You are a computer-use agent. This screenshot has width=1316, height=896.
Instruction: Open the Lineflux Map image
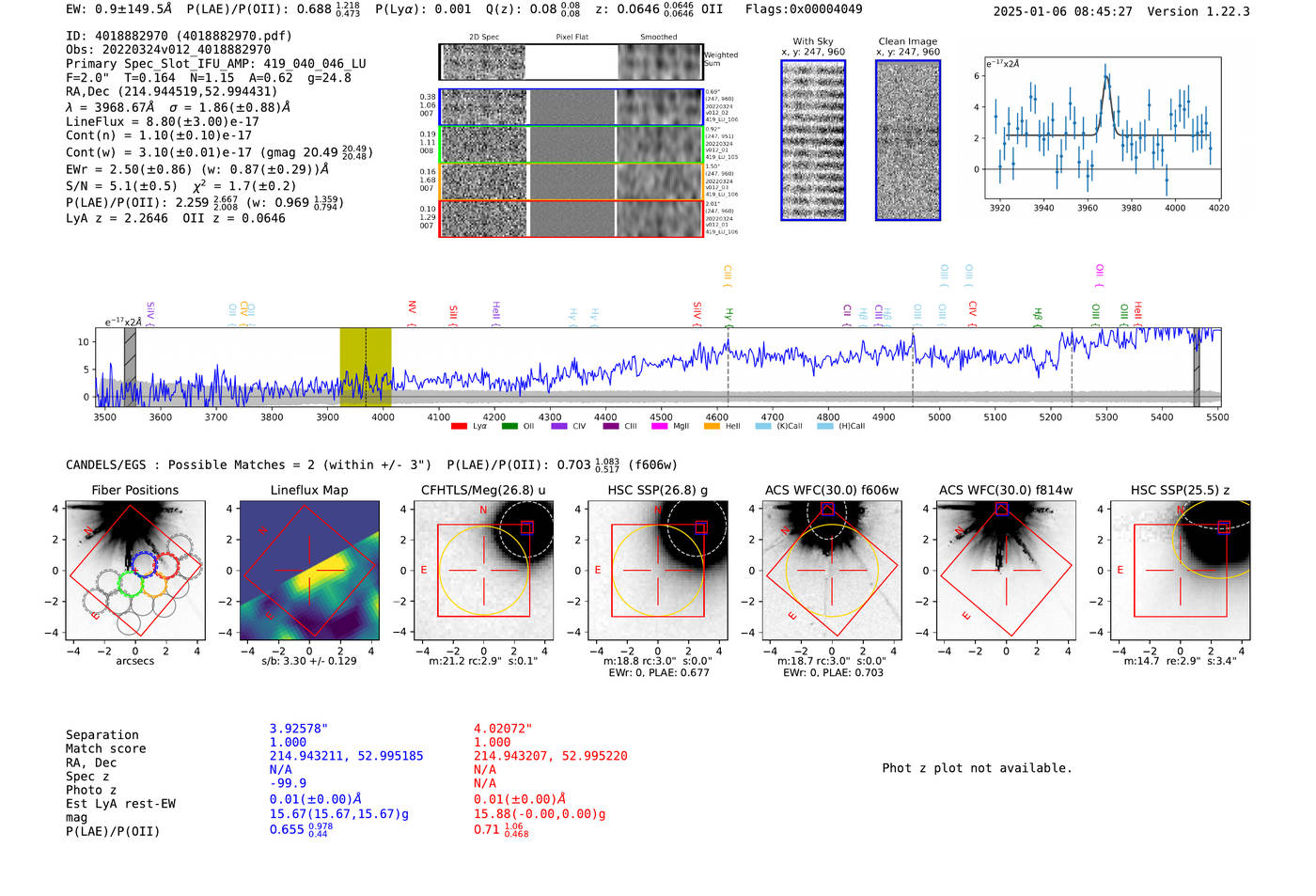tap(309, 571)
